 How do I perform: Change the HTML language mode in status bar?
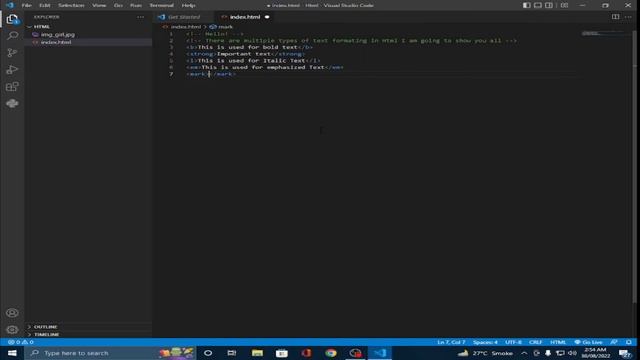(558, 342)
